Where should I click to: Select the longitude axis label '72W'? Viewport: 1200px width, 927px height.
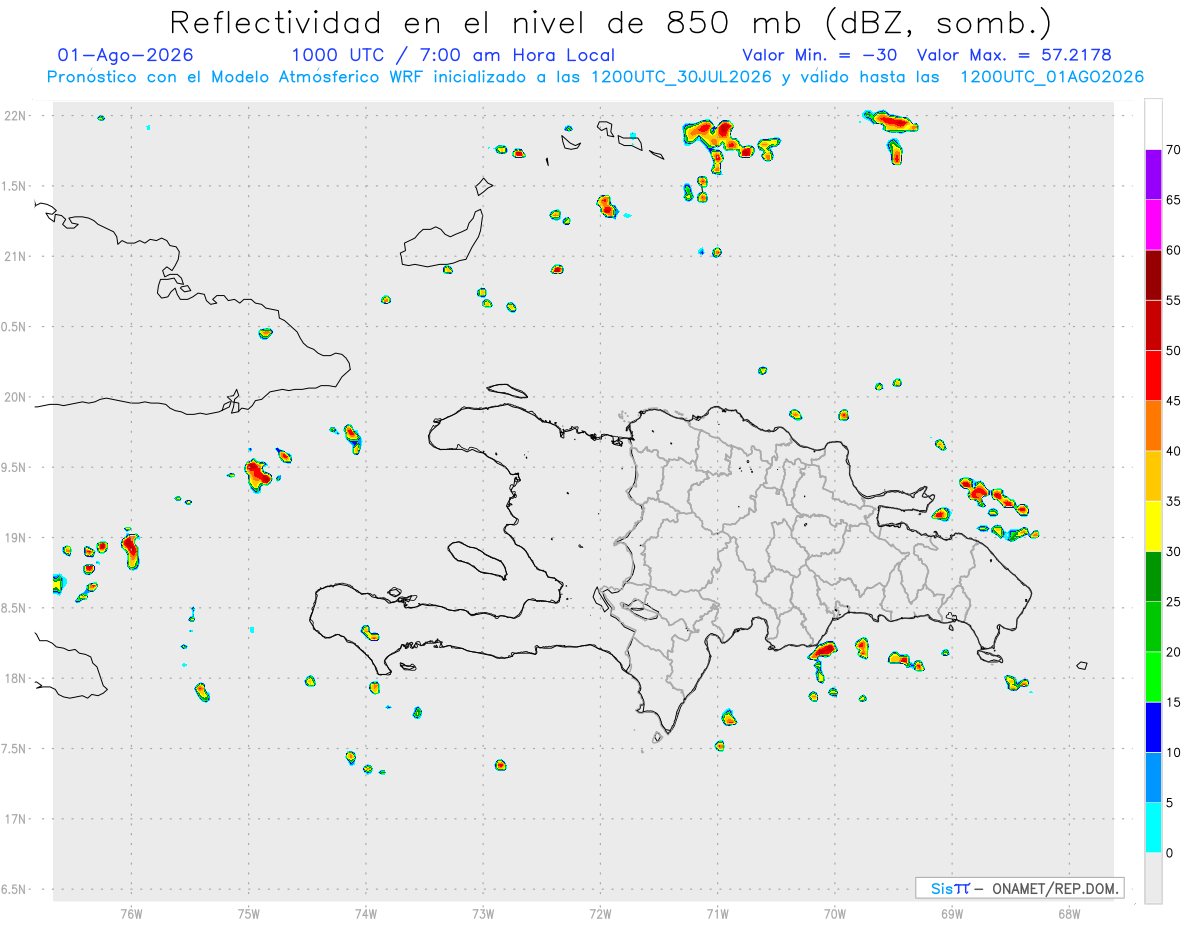point(600,913)
